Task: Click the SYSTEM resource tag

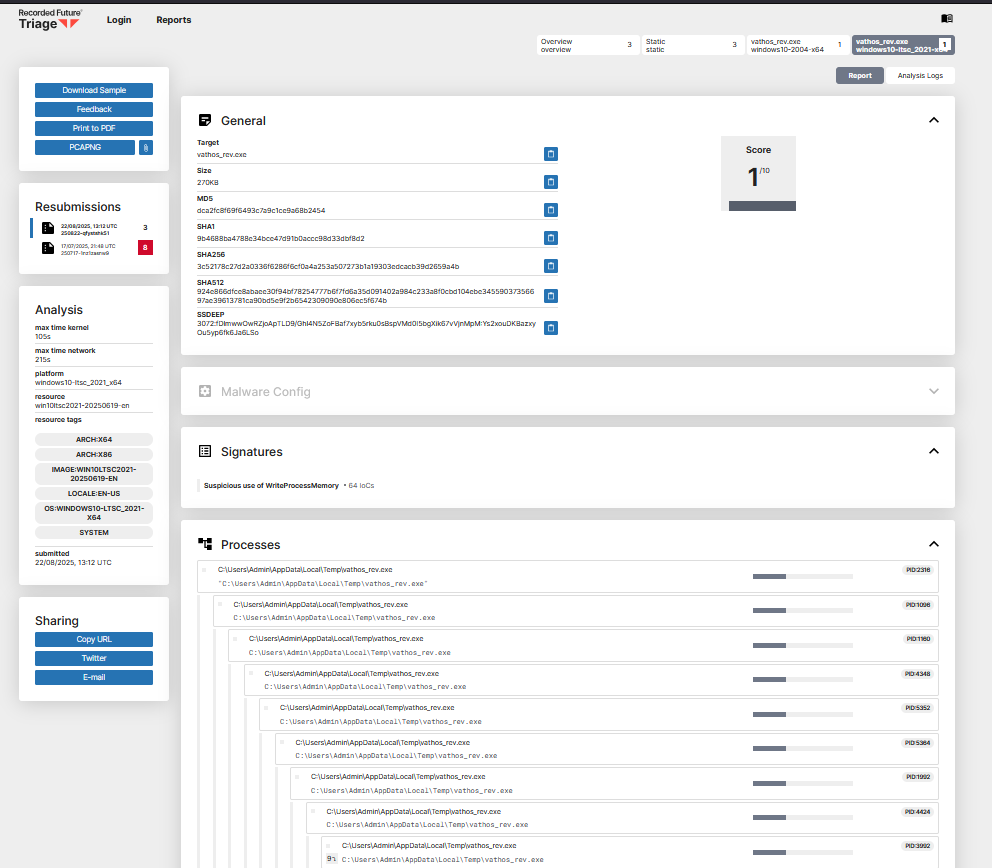Action: 94,533
